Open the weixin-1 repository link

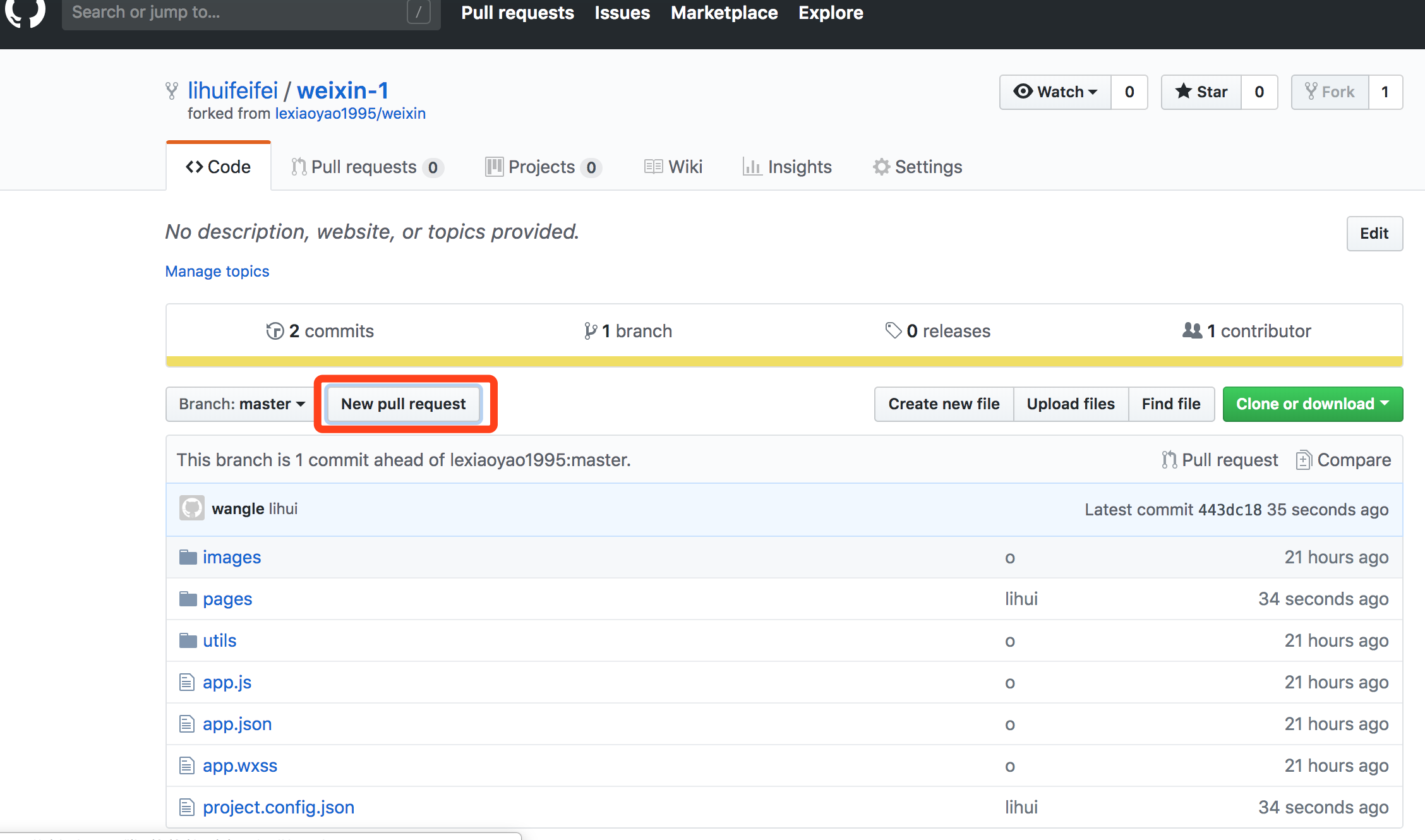342,90
